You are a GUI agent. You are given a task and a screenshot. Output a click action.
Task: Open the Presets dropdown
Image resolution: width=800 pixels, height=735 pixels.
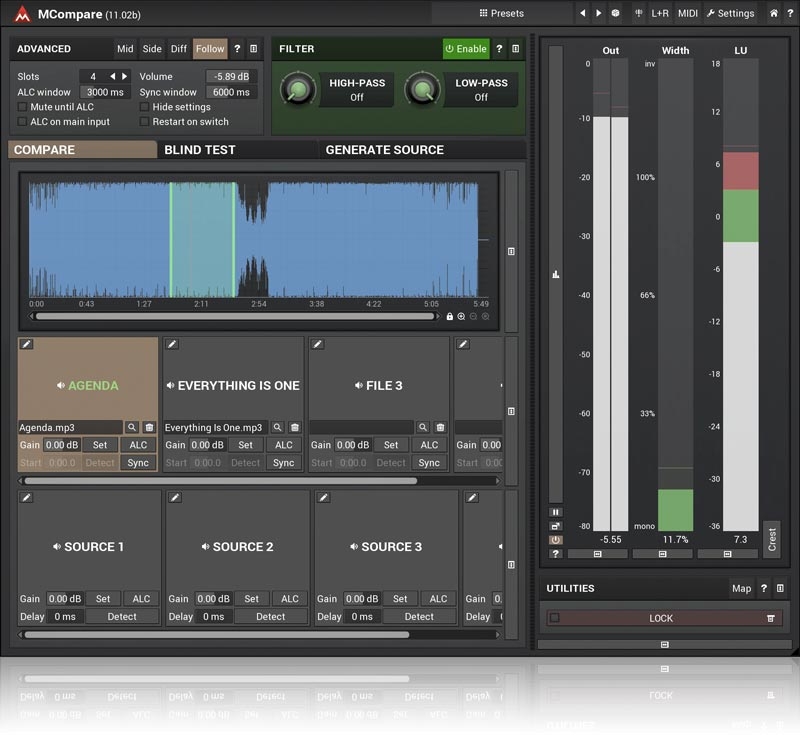(502, 13)
